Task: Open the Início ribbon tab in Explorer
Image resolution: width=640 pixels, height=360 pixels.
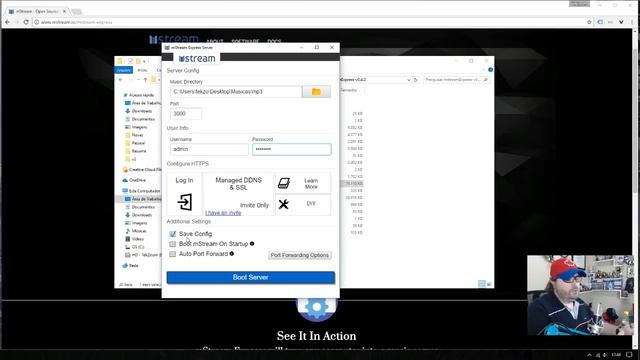Action: 142,70
